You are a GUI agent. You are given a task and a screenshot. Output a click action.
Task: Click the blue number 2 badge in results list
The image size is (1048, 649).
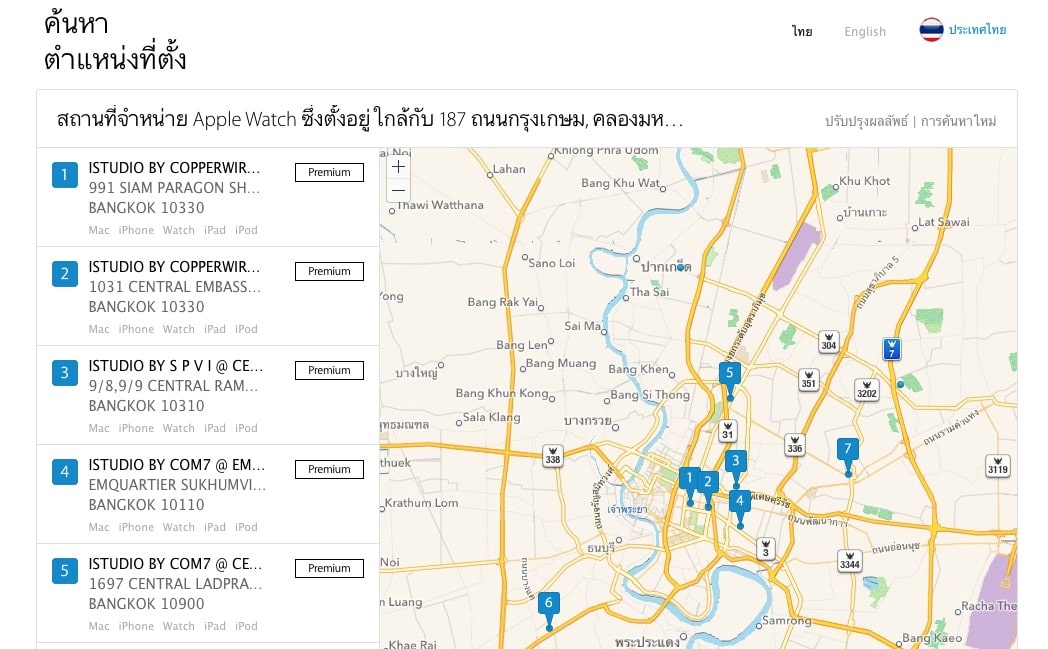[65, 274]
